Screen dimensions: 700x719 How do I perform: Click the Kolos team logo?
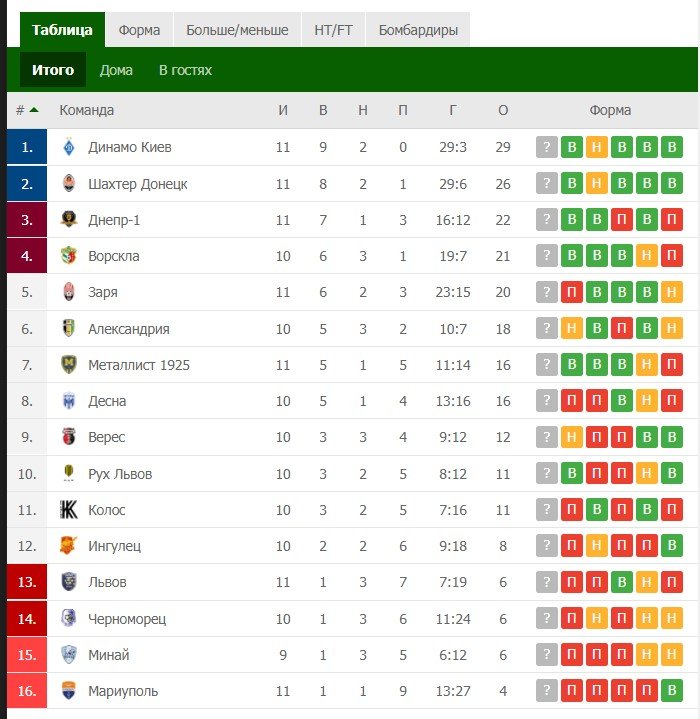[69, 510]
